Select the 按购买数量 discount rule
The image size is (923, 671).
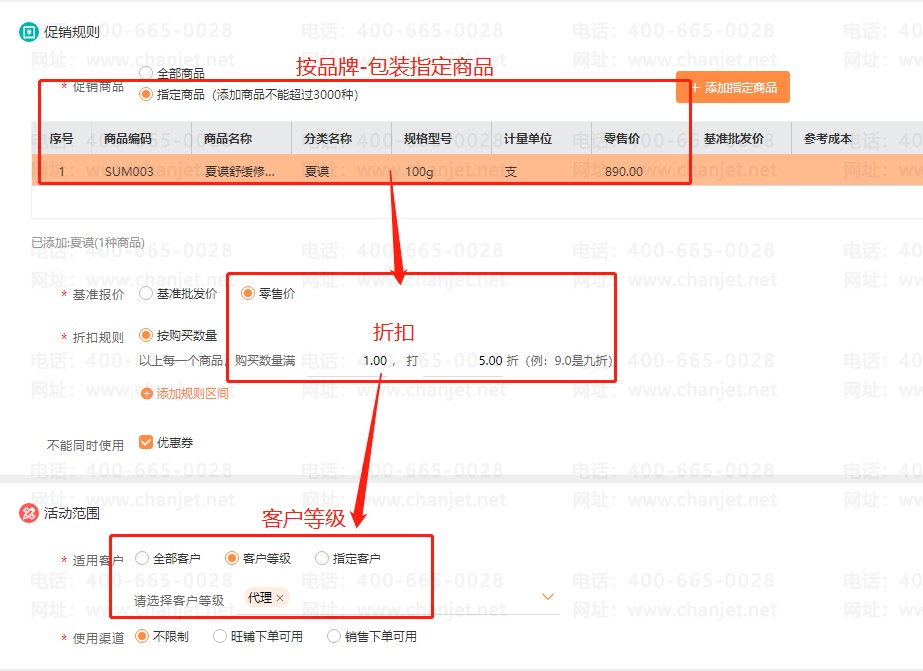(x=146, y=336)
